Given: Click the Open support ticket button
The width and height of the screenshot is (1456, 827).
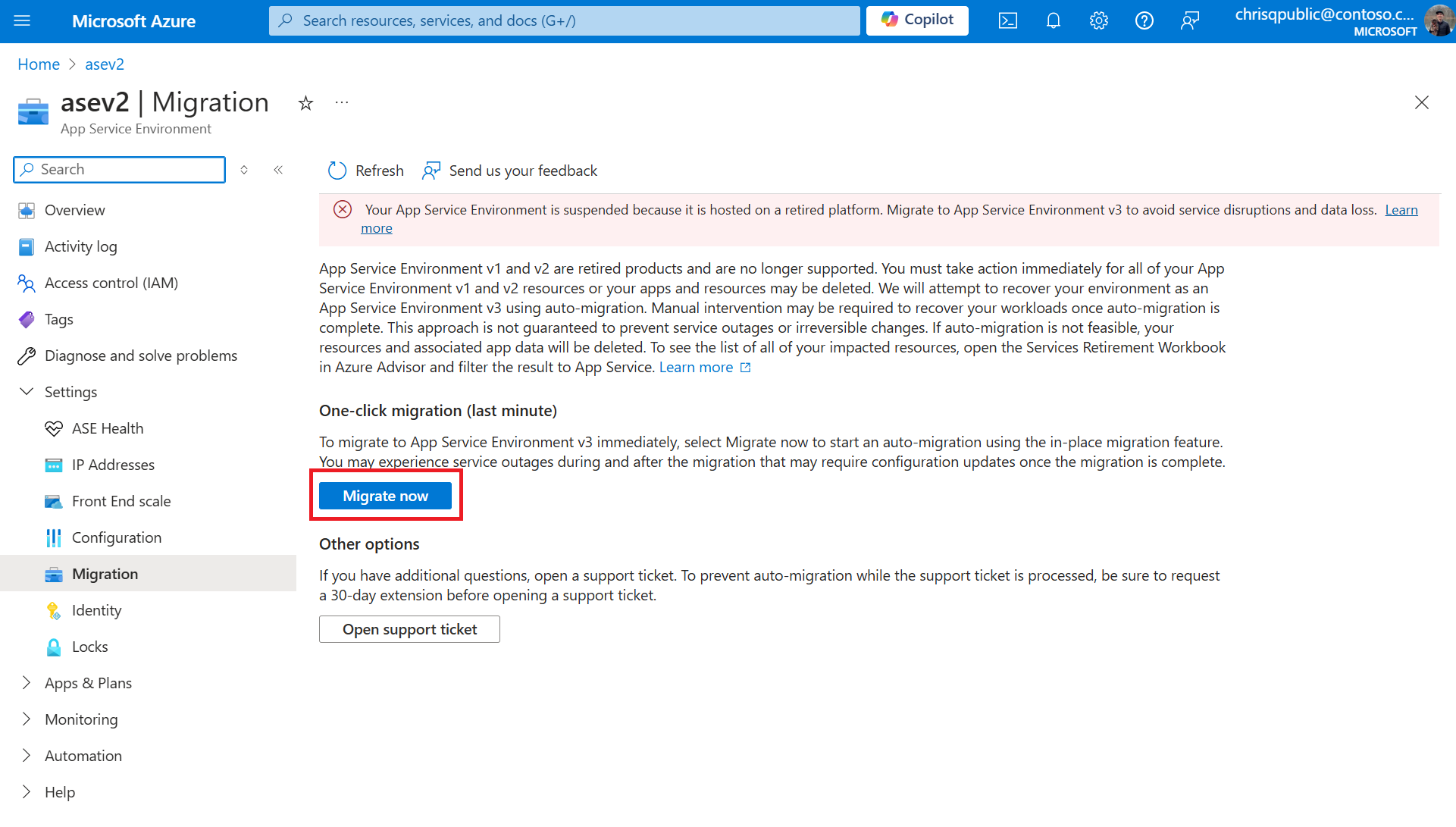Looking at the screenshot, I should [x=409, y=629].
